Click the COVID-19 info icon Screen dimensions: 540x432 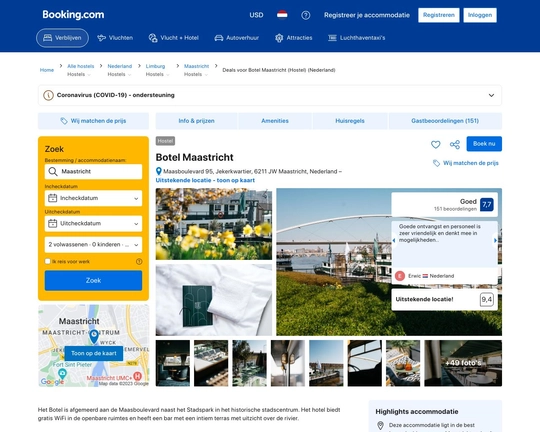pyautogui.click(x=48, y=95)
